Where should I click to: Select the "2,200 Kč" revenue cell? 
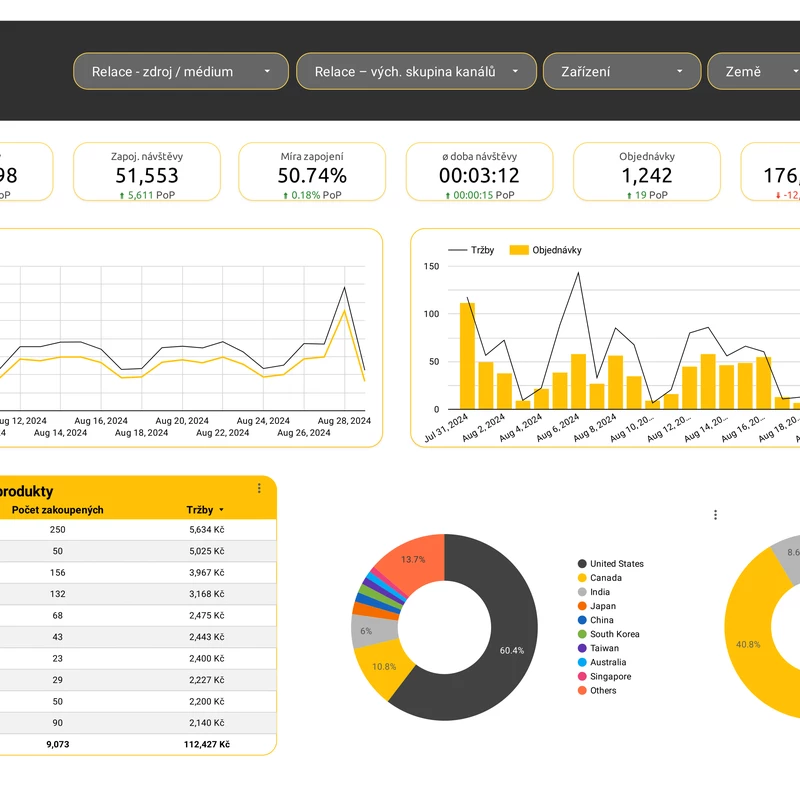point(207,702)
